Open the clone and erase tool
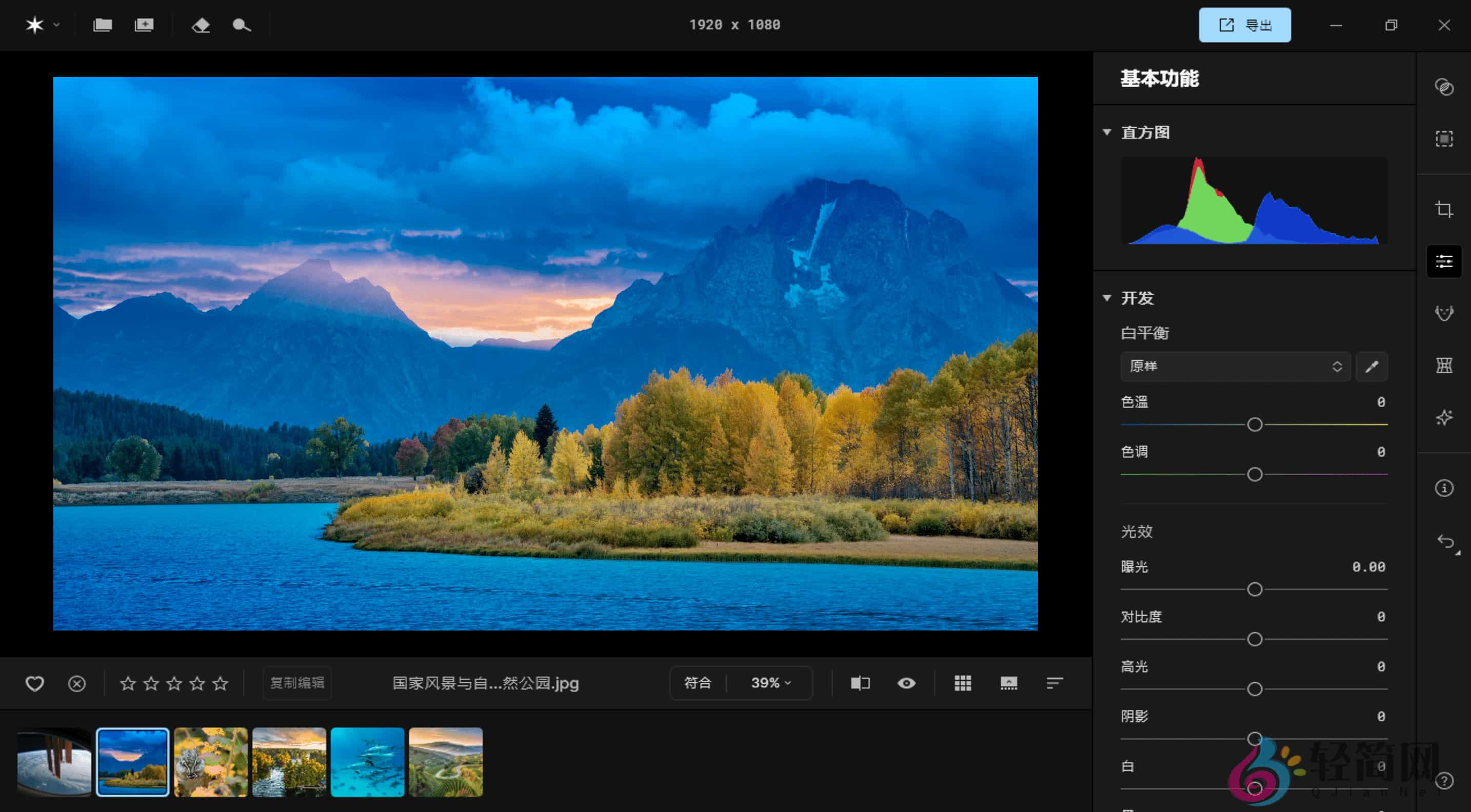The width and height of the screenshot is (1471, 812). pos(1444,87)
